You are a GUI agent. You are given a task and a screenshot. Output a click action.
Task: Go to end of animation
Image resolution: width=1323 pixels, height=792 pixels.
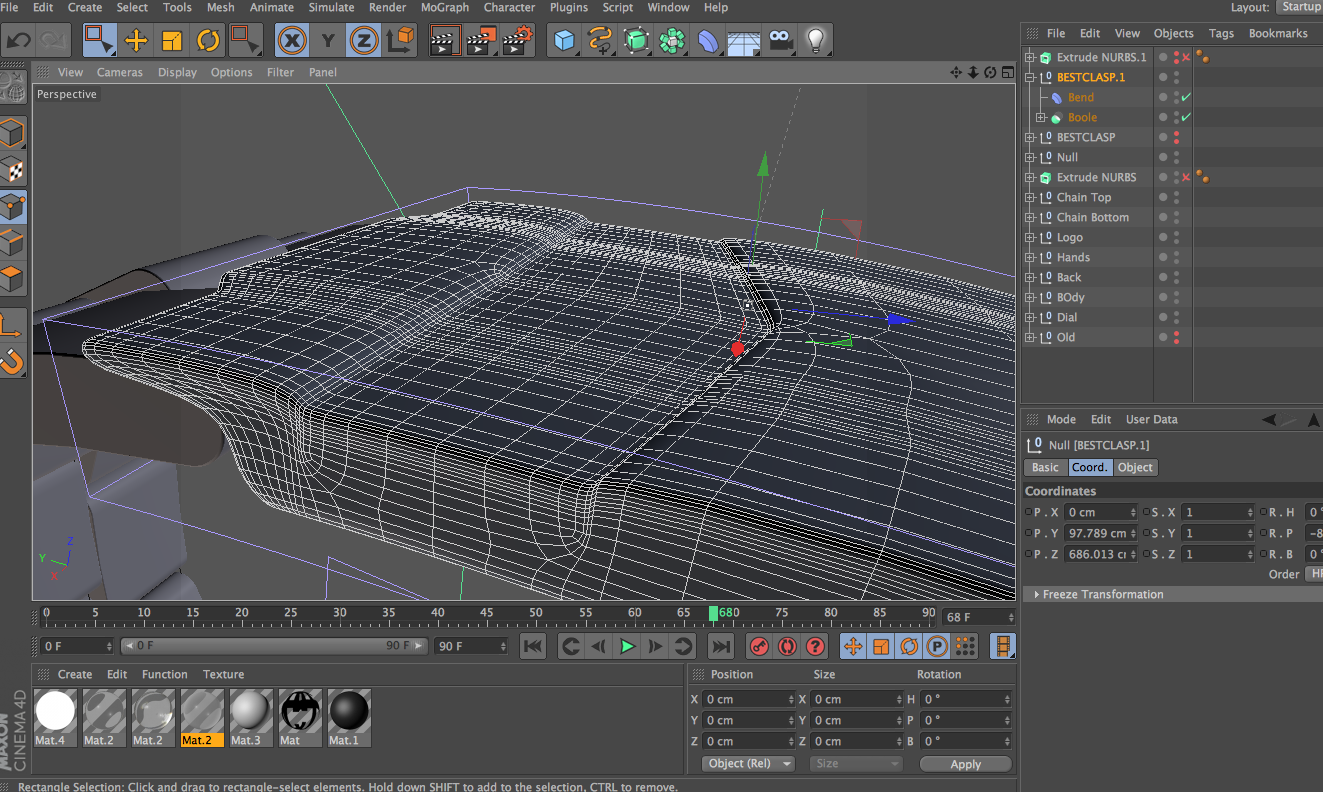720,646
